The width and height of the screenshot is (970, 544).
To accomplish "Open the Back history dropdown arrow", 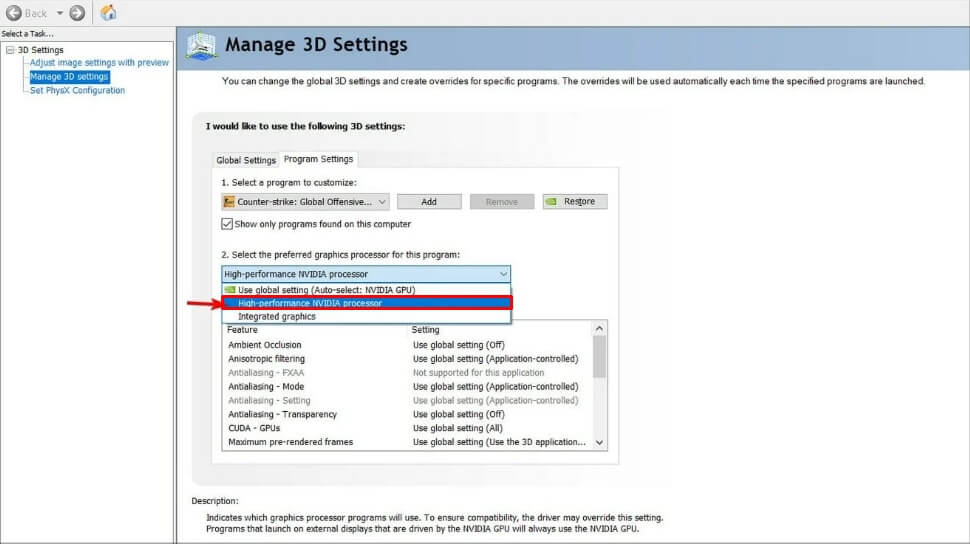I will point(60,13).
